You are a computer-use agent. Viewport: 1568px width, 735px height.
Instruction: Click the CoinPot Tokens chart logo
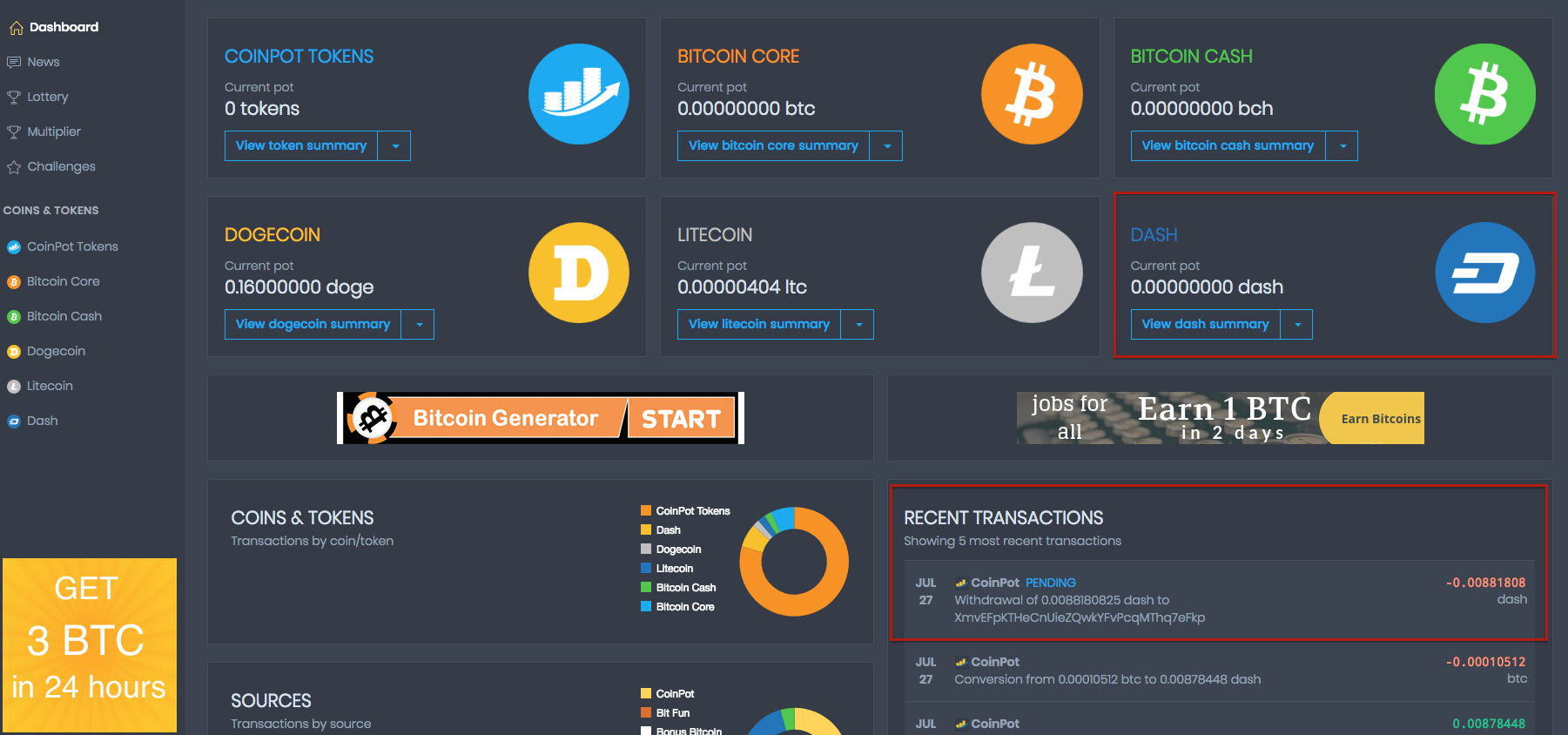[x=579, y=94]
